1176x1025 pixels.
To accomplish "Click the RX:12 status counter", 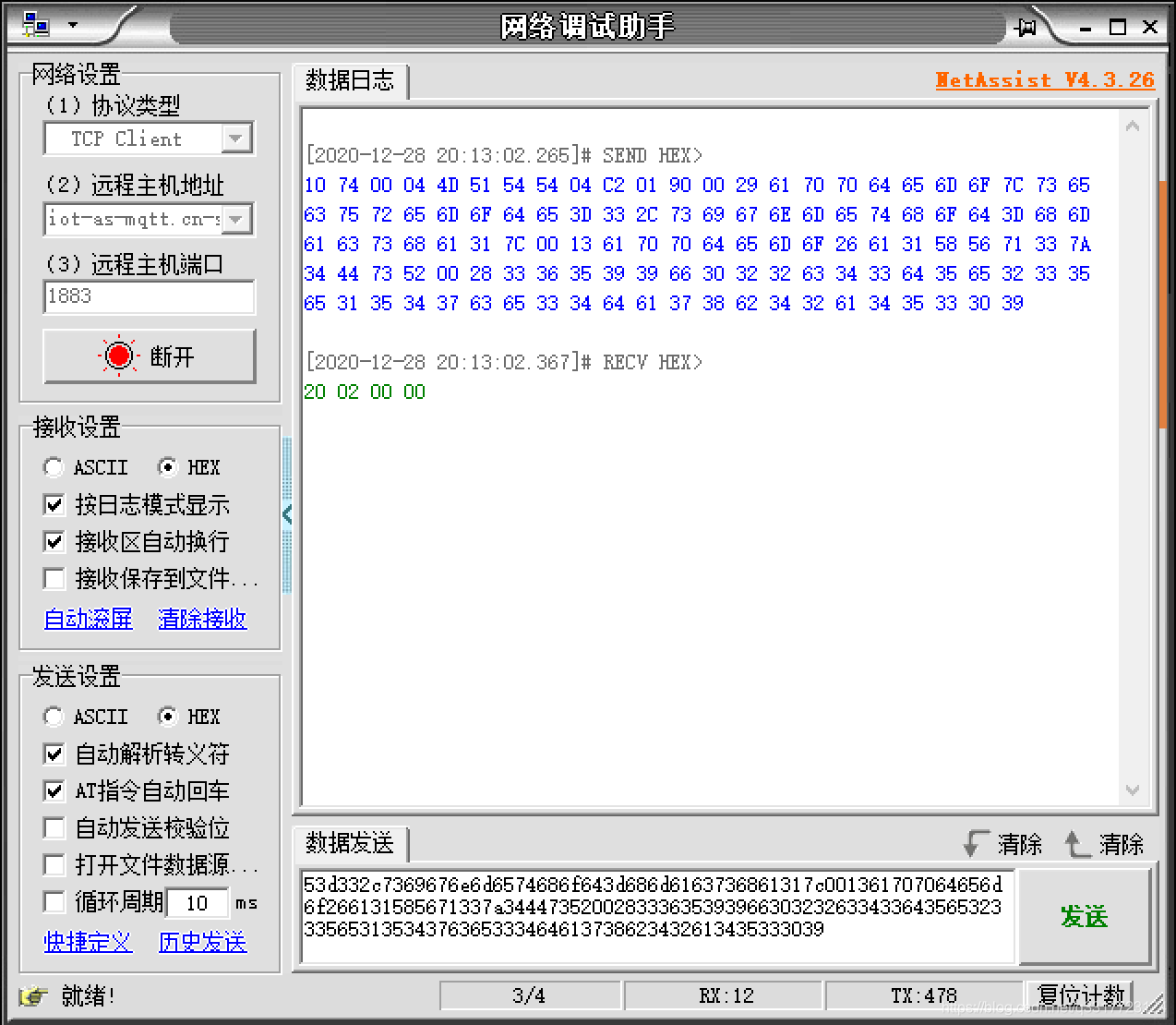I will [725, 995].
